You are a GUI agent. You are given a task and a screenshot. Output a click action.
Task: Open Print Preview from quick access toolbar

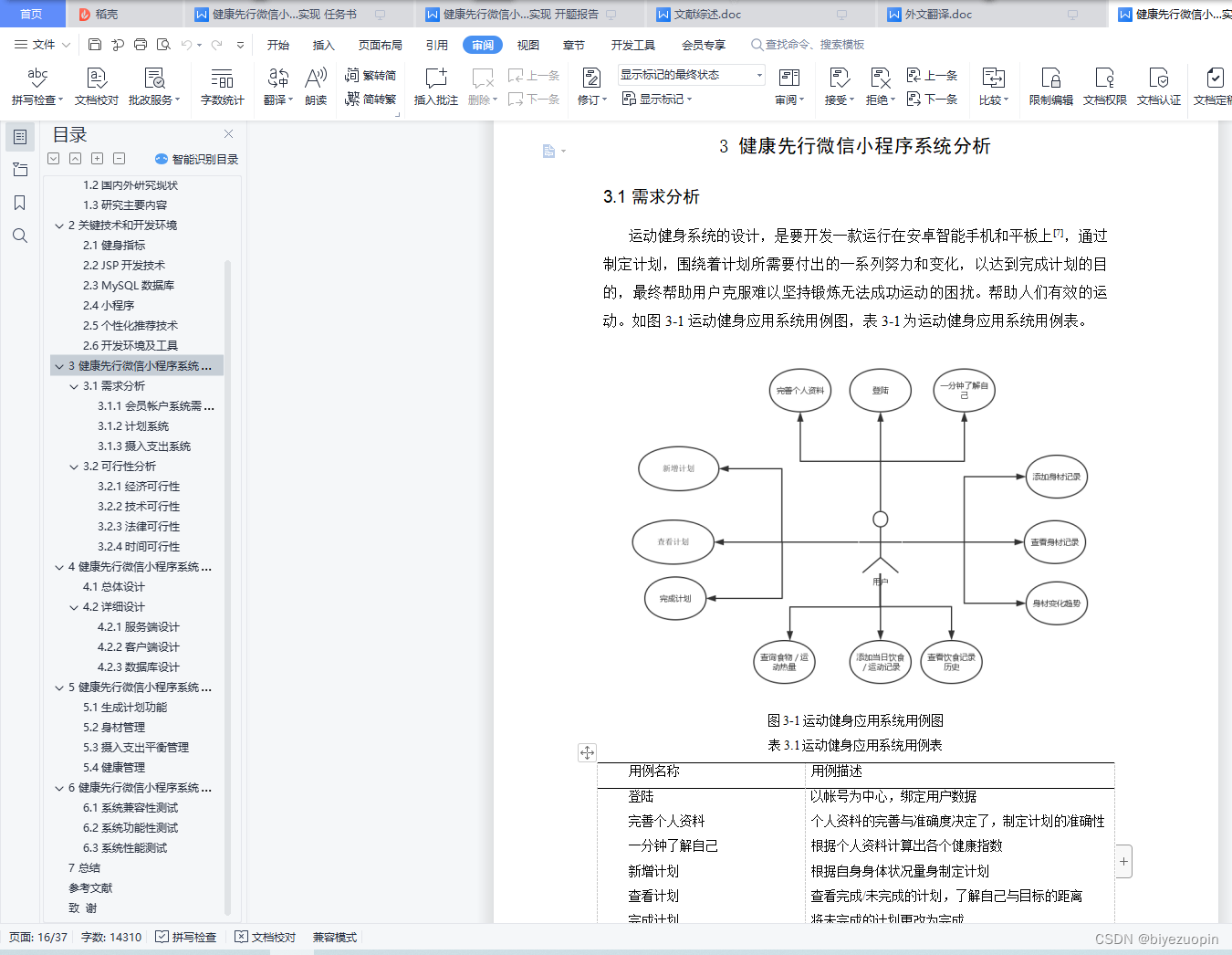point(163,44)
